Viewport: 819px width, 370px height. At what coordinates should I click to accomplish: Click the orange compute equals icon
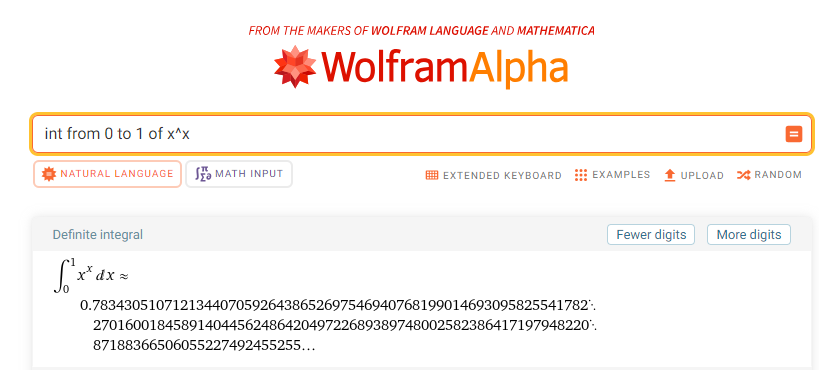793,134
